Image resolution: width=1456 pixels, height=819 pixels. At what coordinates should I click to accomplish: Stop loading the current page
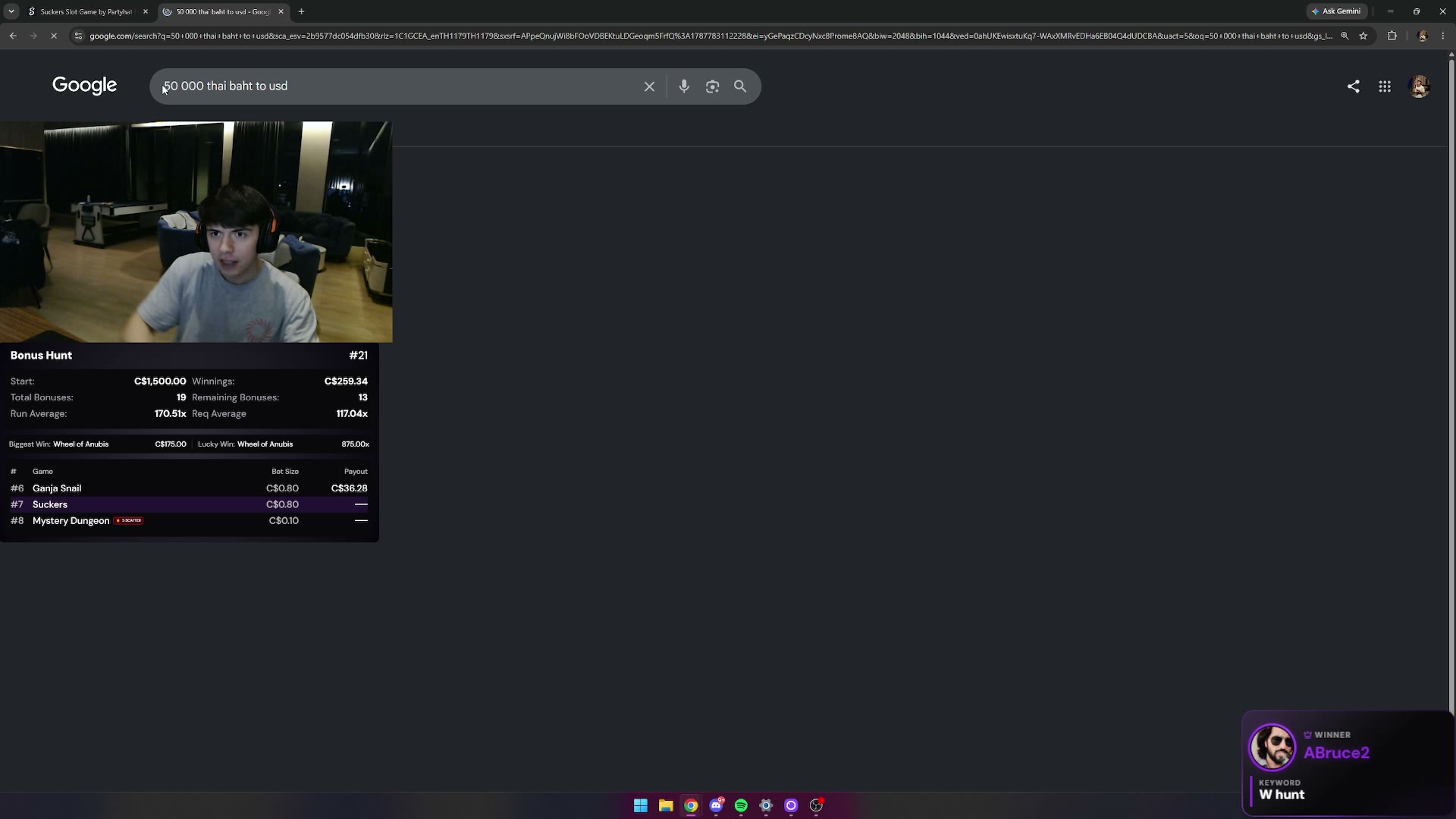[x=54, y=36]
